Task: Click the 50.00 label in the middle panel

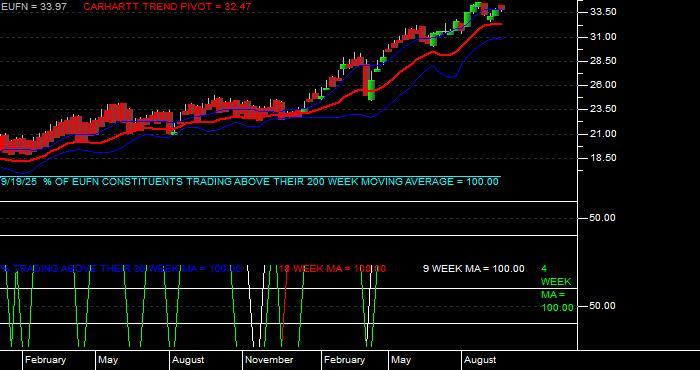Action: (x=603, y=218)
